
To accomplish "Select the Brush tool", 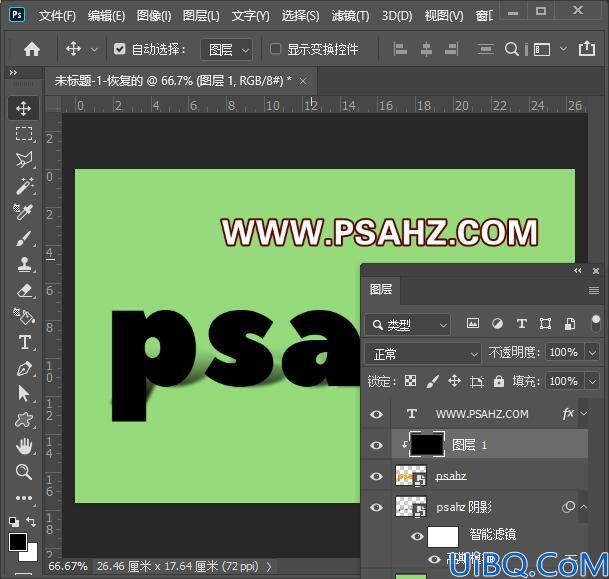I will pyautogui.click(x=24, y=238).
